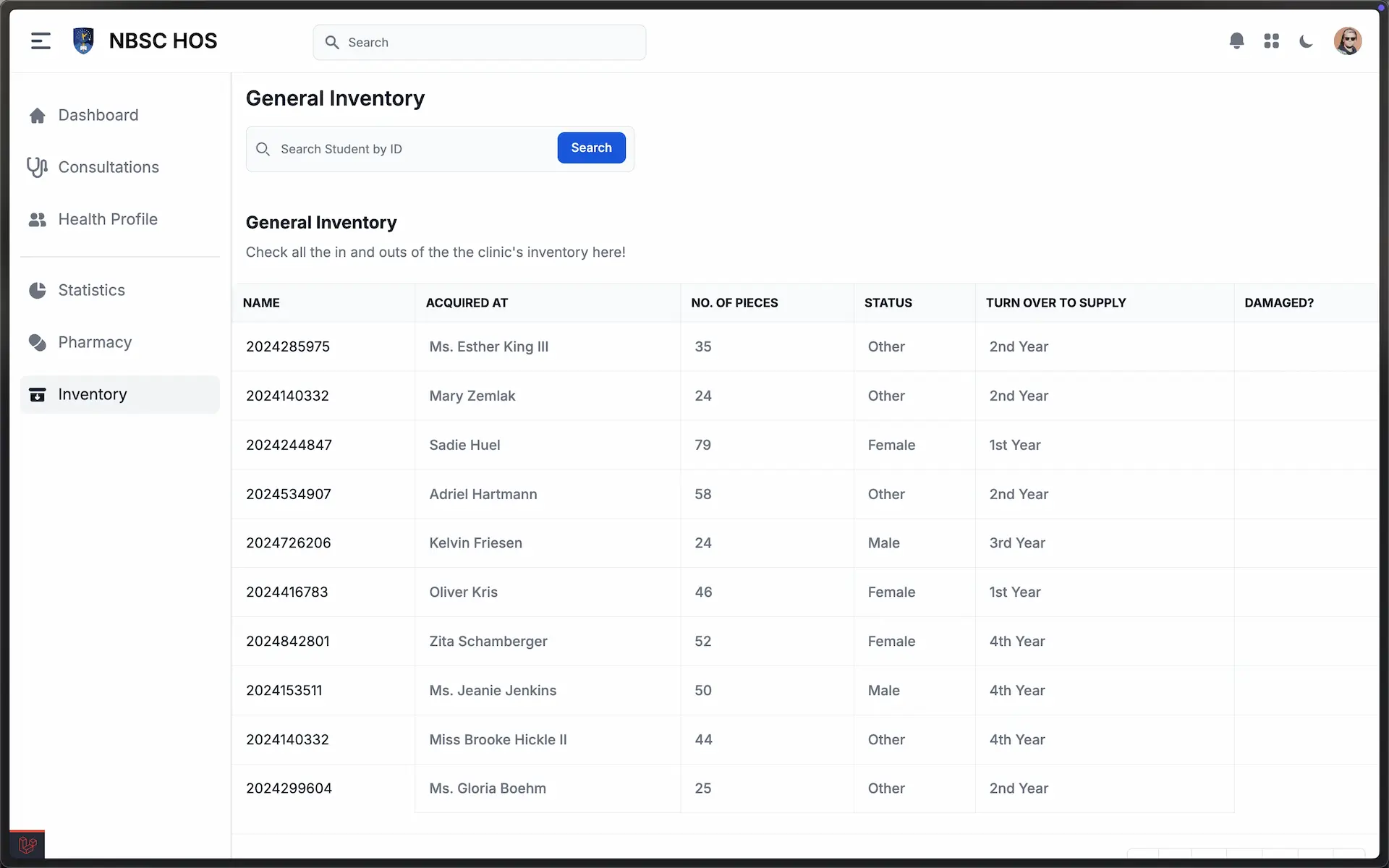Click pieces value 58 in Adriel Hartmann row

[x=703, y=494]
